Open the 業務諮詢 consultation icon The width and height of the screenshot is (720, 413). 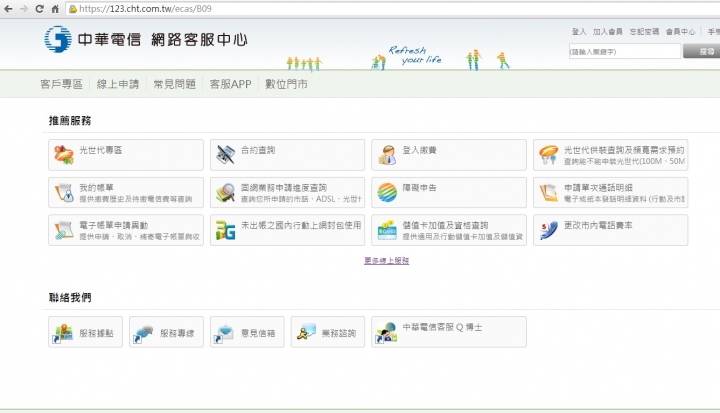306,332
